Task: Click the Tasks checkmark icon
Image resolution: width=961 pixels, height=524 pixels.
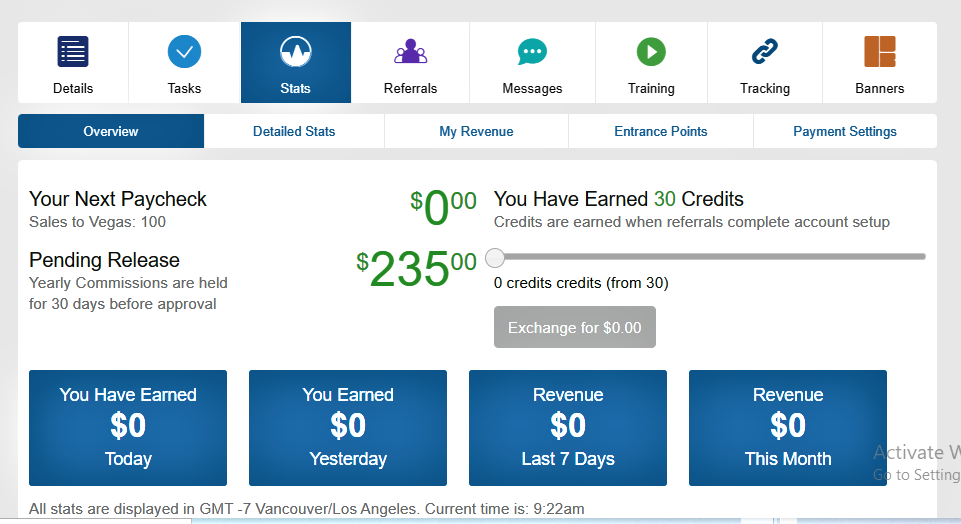Action: pyautogui.click(x=184, y=51)
